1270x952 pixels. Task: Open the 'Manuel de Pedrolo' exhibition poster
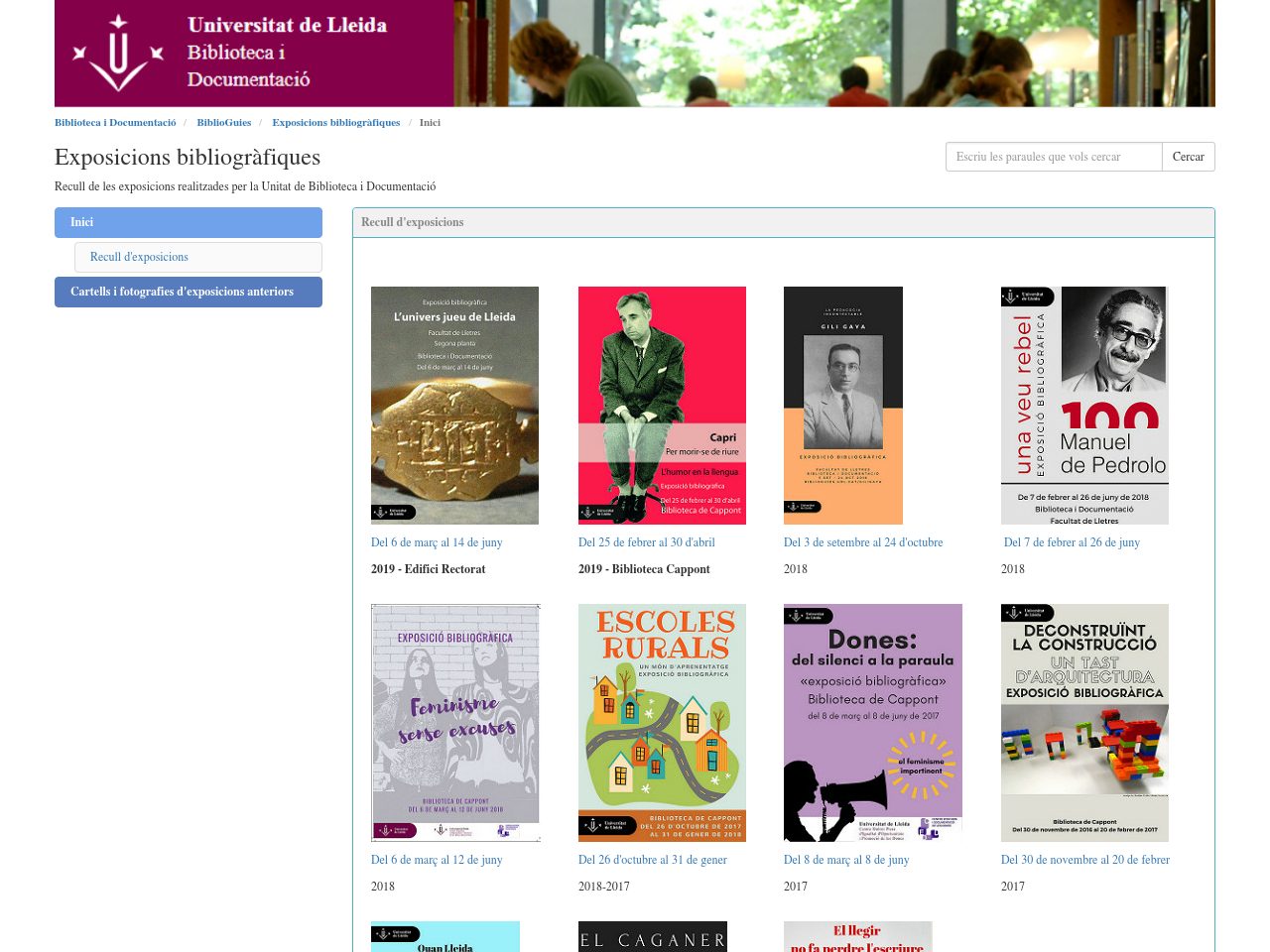[1084, 405]
